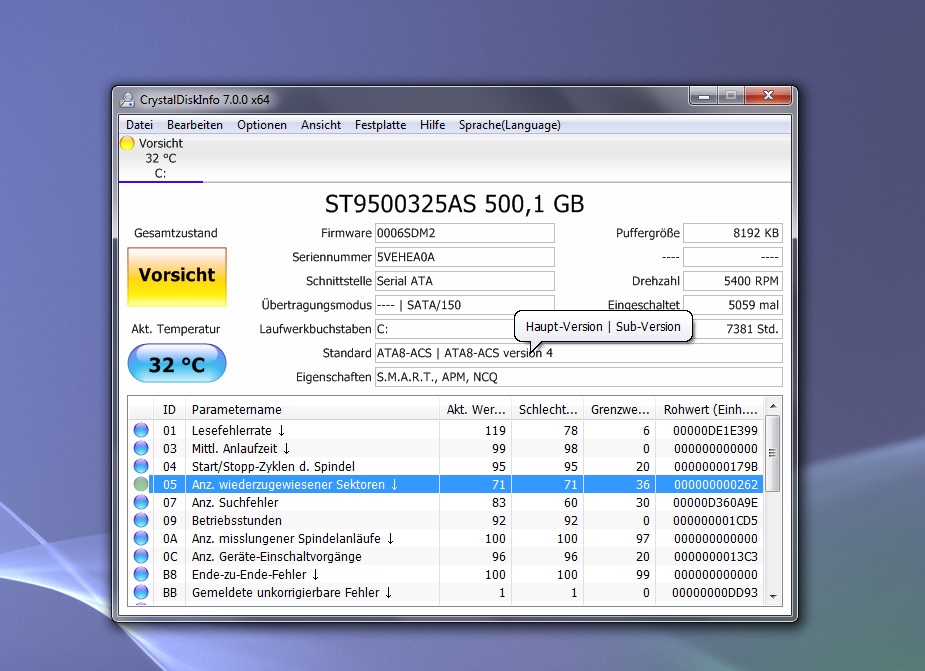The width and height of the screenshot is (925, 671).
Task: Click scrollbar up arrow of SMART list
Action: click(773, 406)
